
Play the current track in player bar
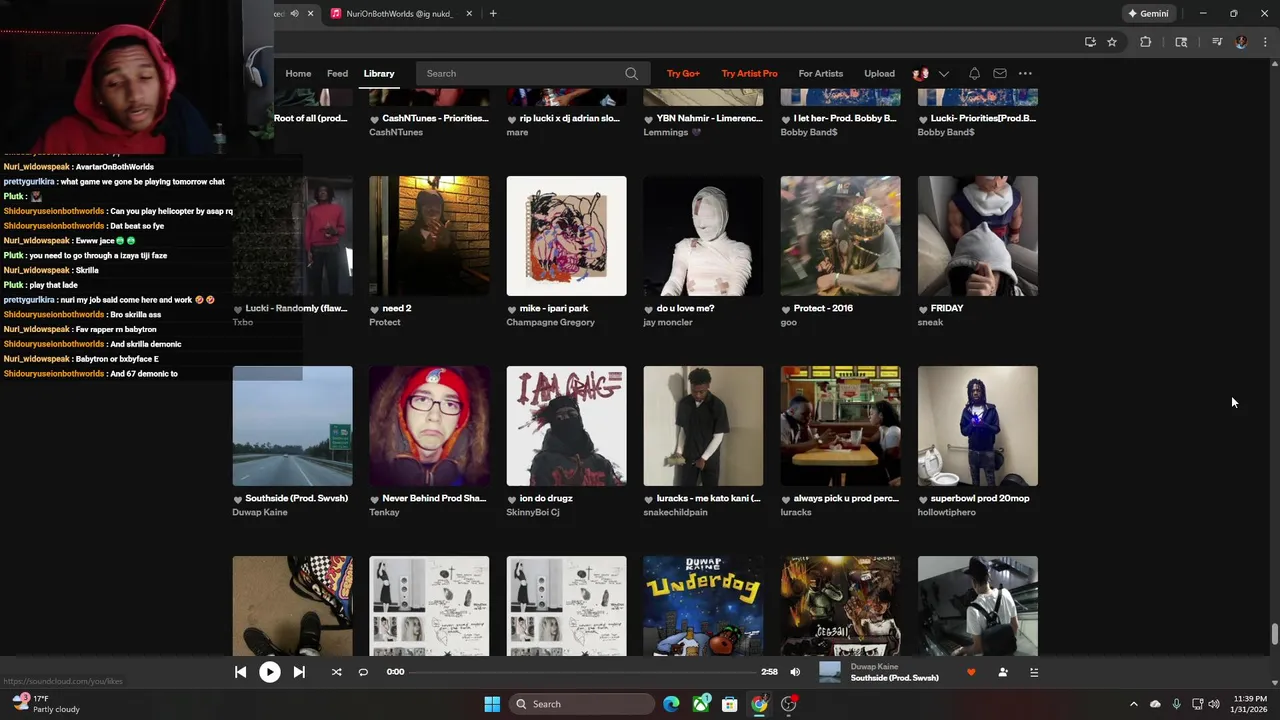click(x=270, y=672)
